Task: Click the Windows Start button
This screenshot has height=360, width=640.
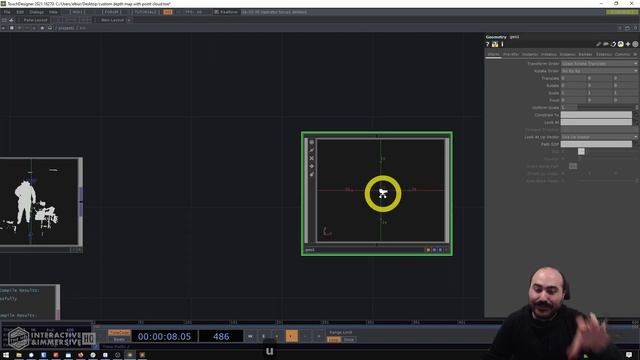Action: click(x=6, y=355)
